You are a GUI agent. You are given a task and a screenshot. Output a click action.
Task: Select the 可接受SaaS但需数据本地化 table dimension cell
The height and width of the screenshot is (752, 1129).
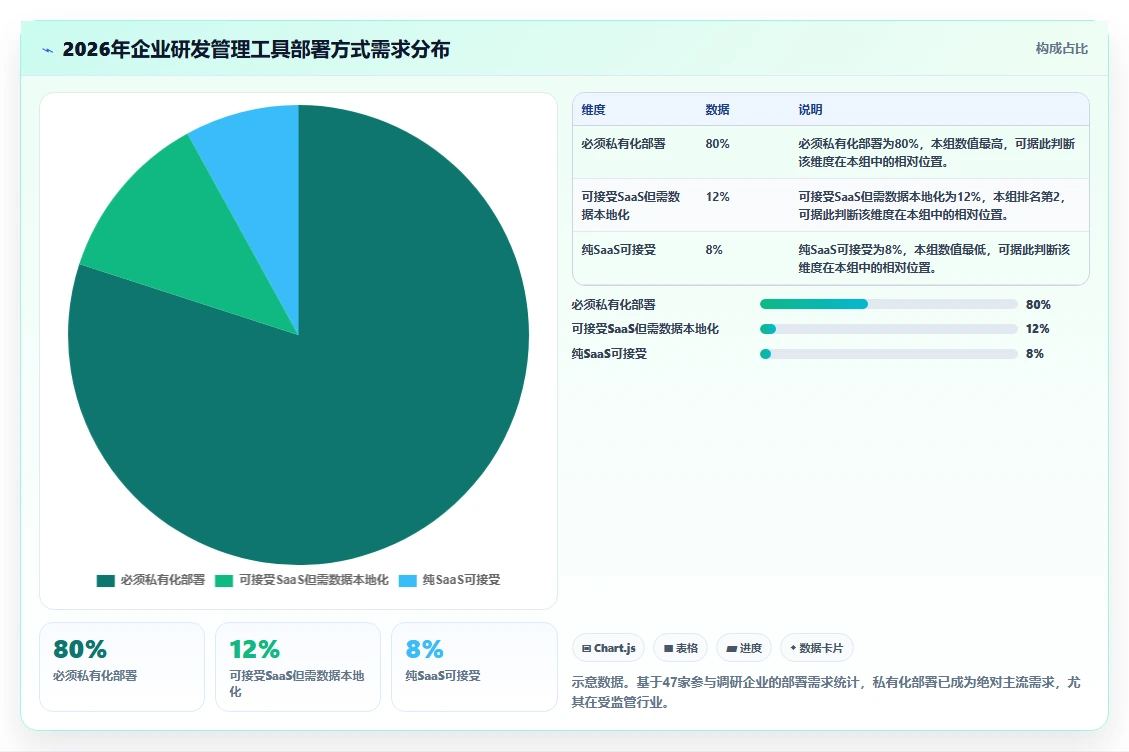click(x=631, y=205)
